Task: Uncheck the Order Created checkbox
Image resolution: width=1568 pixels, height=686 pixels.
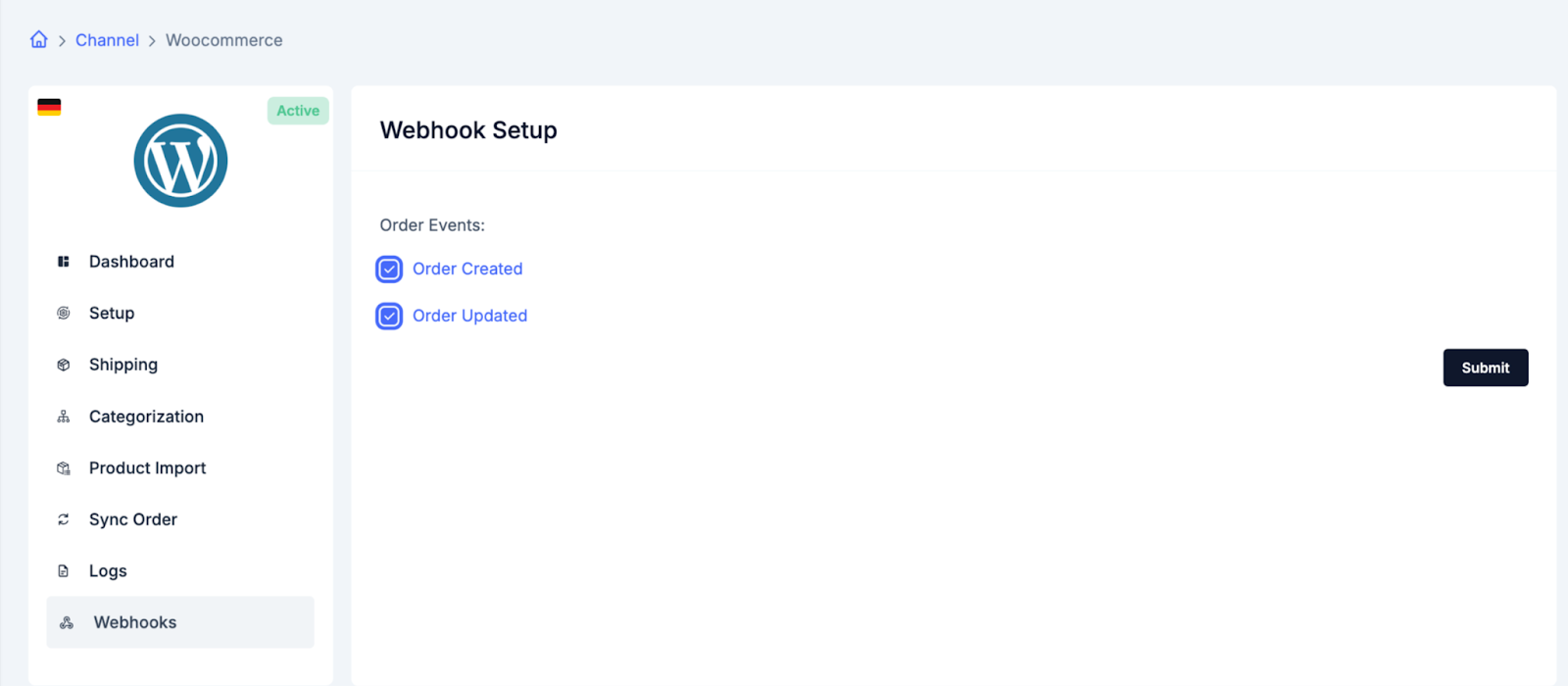Action: click(389, 269)
